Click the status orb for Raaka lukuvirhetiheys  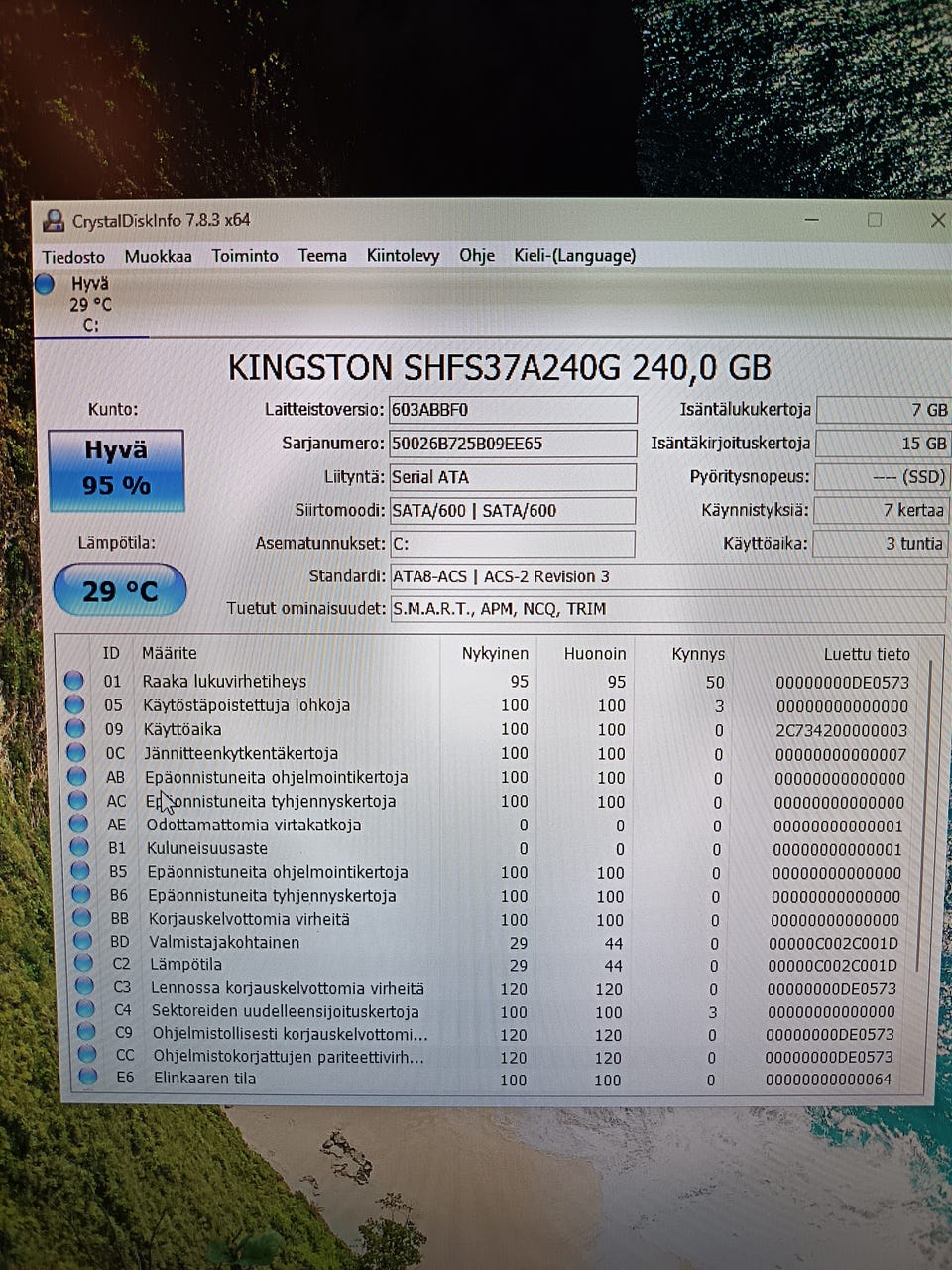74,681
